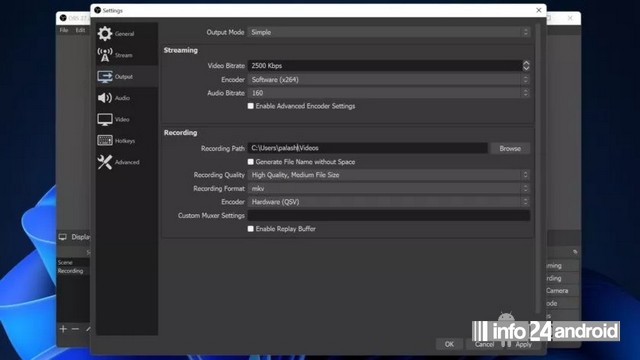Increase Video Bitrate with the up arrow
The height and width of the screenshot is (360, 640).
[x=526, y=63]
